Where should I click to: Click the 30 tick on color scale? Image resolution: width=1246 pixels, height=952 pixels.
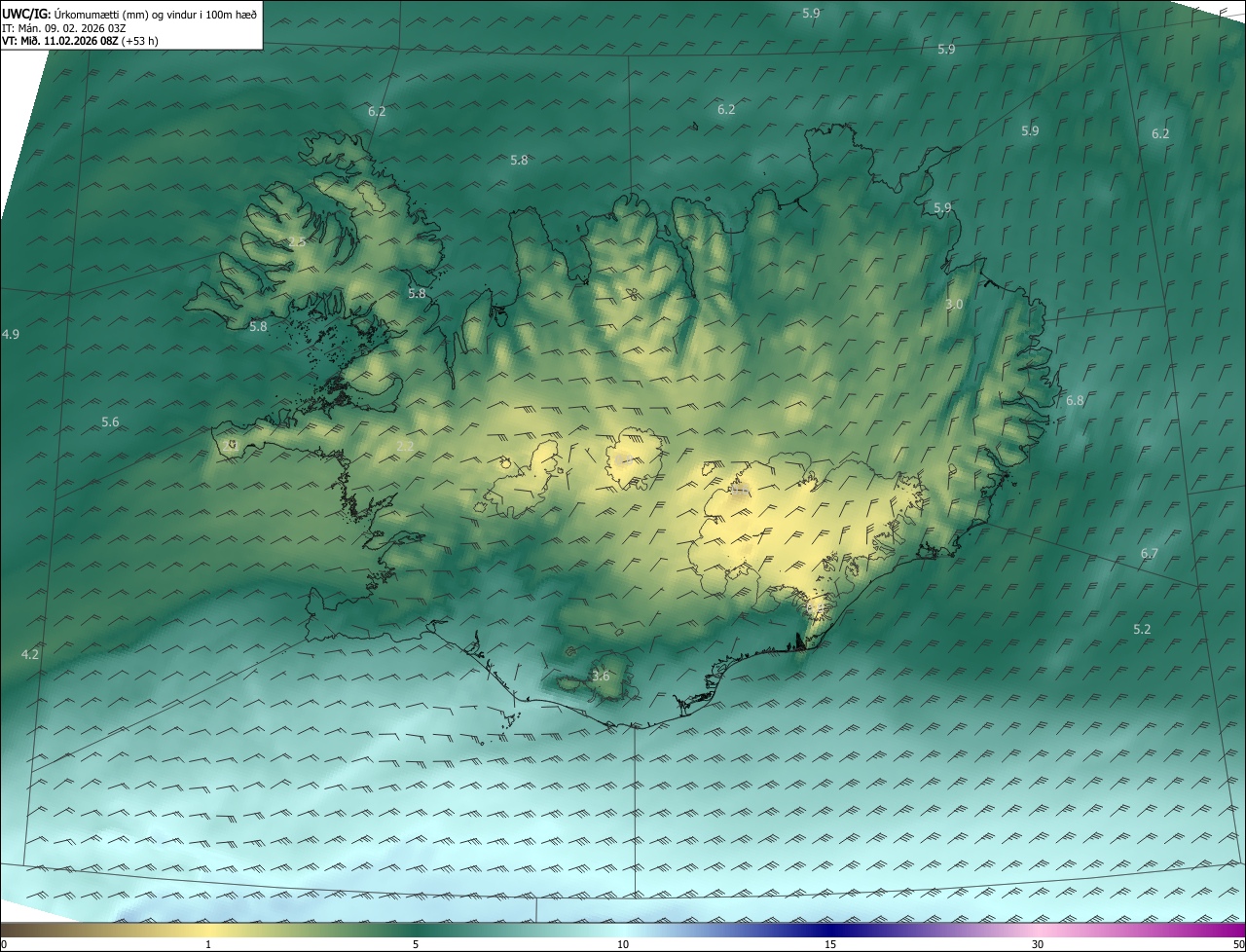[1038, 944]
